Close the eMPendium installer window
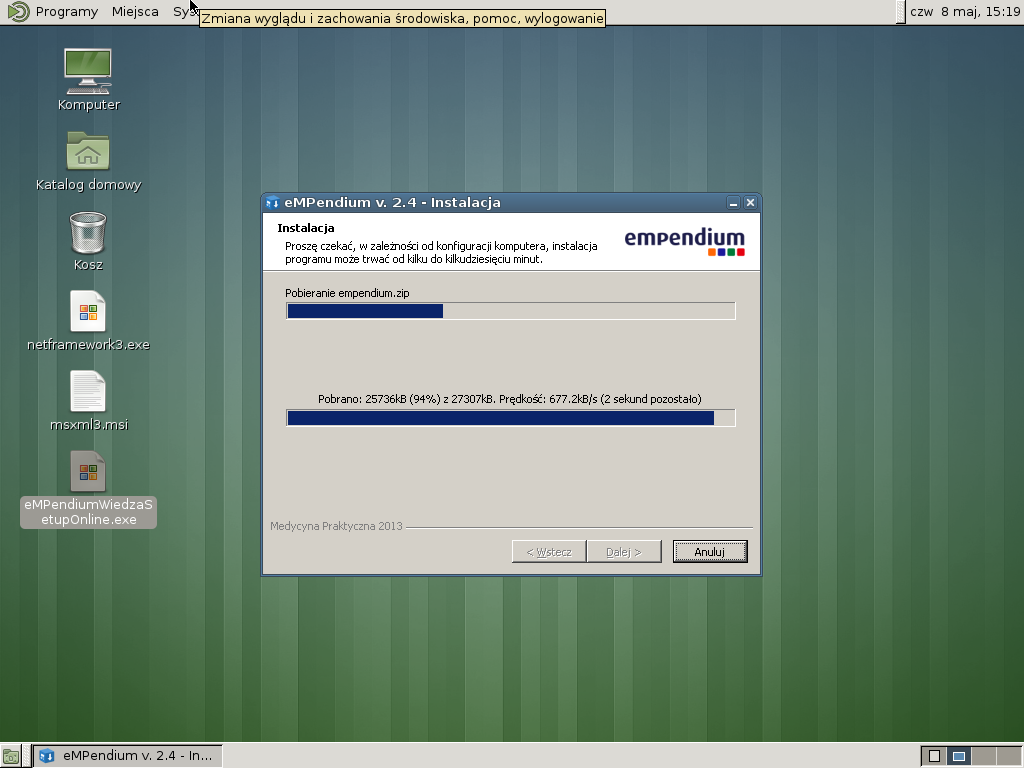1024x768 pixels. coord(750,203)
